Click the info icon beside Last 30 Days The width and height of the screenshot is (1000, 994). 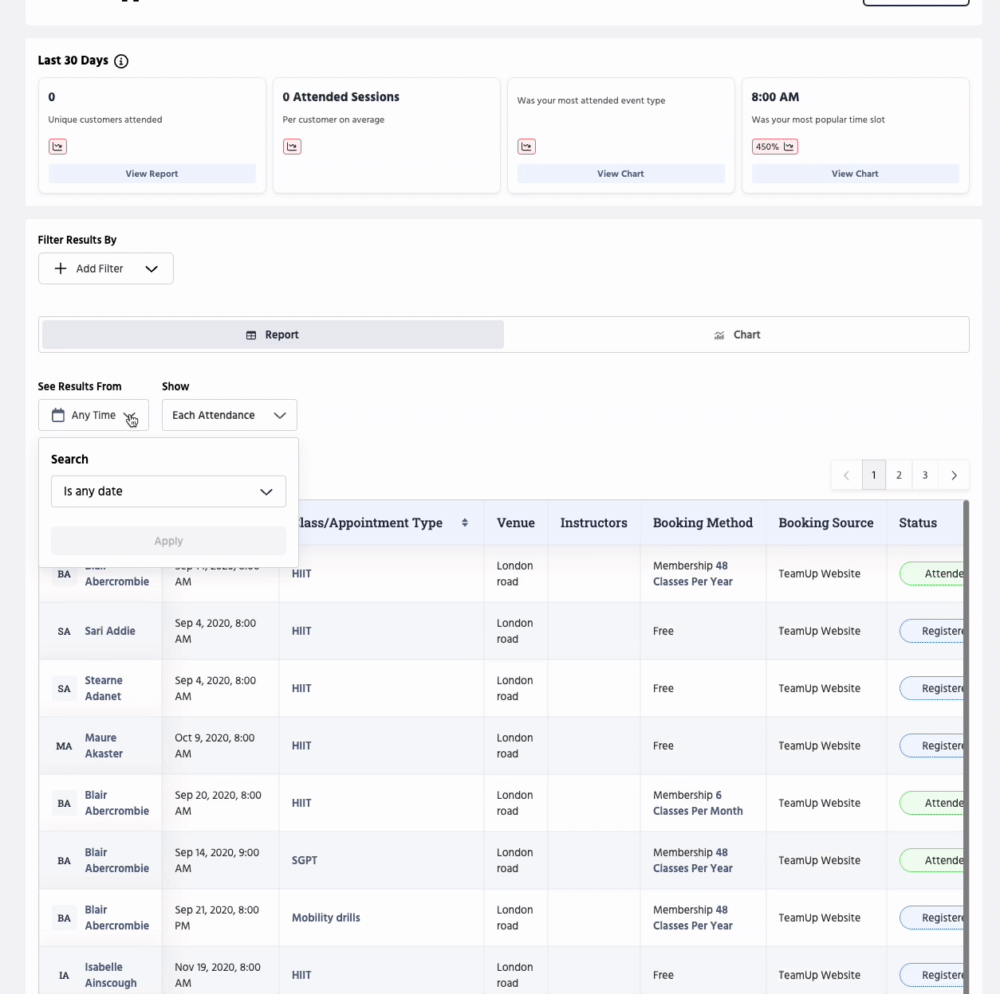click(x=121, y=61)
